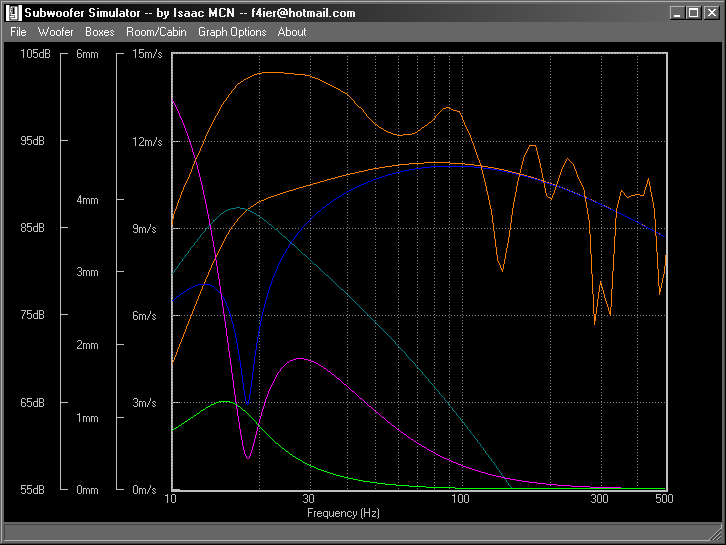Click the 10 frequency tick label
The width and height of the screenshot is (726, 545).
[x=171, y=499]
